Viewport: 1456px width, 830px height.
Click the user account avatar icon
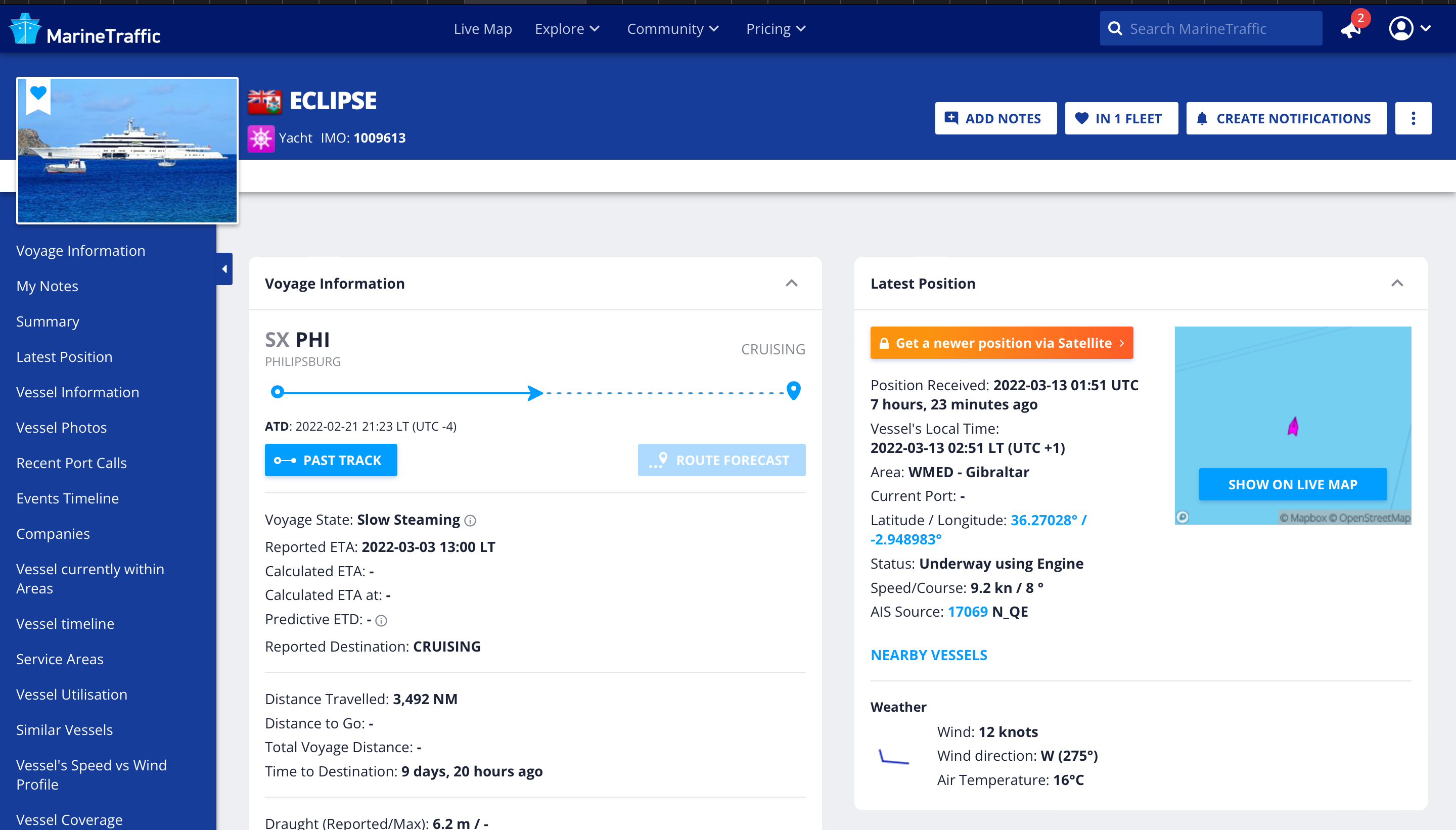pyautogui.click(x=1401, y=28)
